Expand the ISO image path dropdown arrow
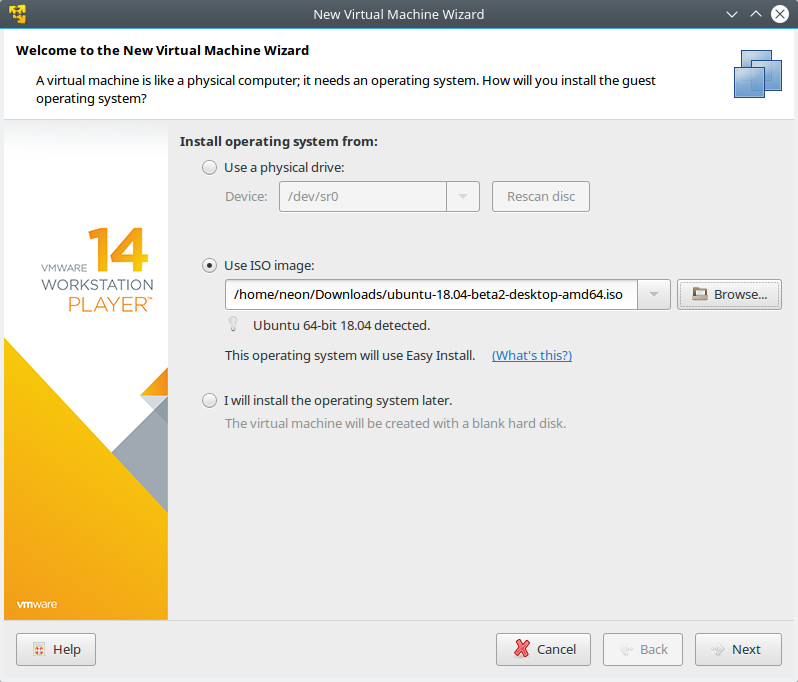798x682 pixels. point(654,294)
